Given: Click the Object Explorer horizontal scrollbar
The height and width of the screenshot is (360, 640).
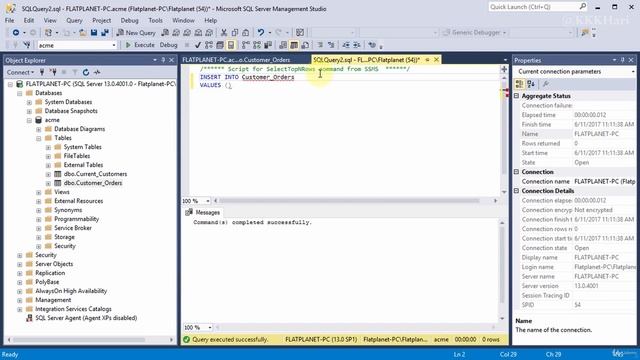Looking at the screenshot, I should (x=79, y=340).
